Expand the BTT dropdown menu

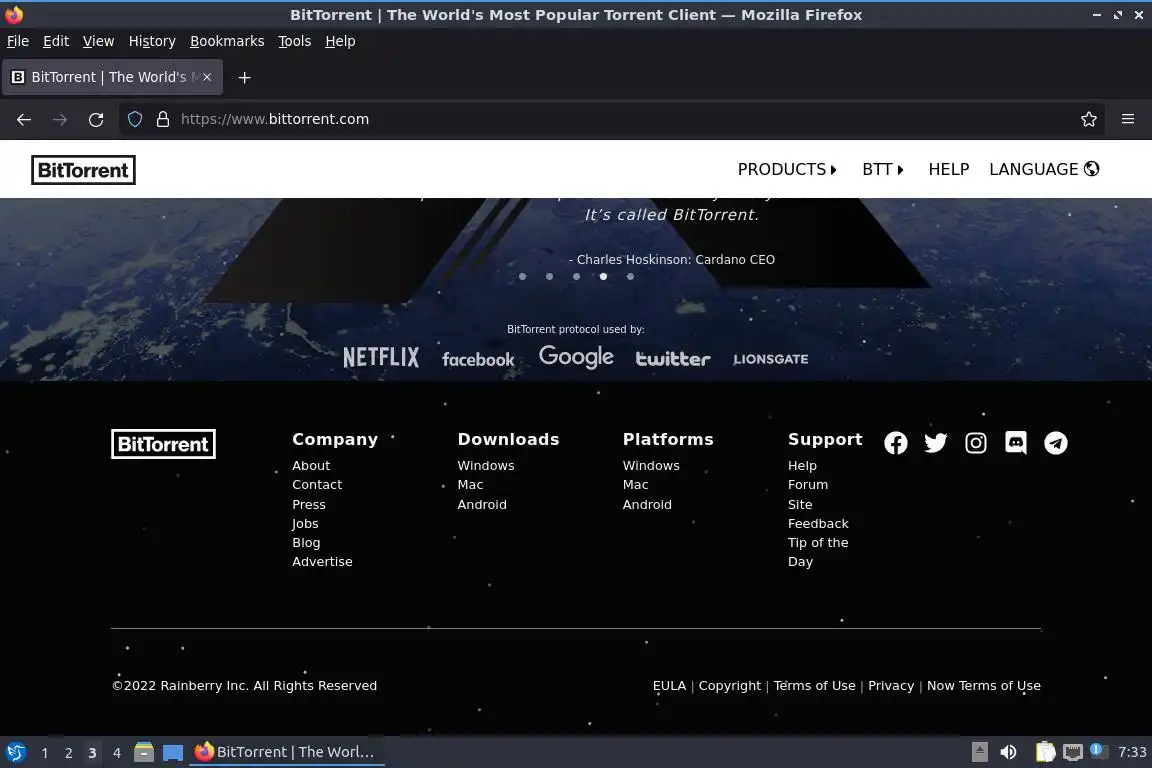pyautogui.click(x=882, y=169)
